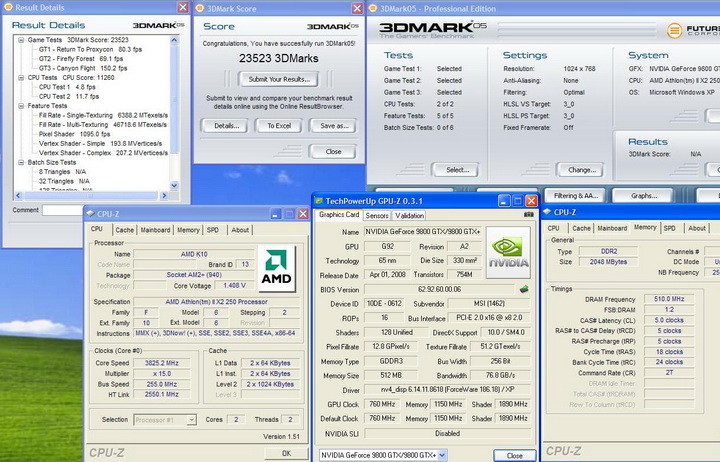Click the NVIDIA logo in GPU-Z
Viewport: 720px width, 462px height.
508,253
